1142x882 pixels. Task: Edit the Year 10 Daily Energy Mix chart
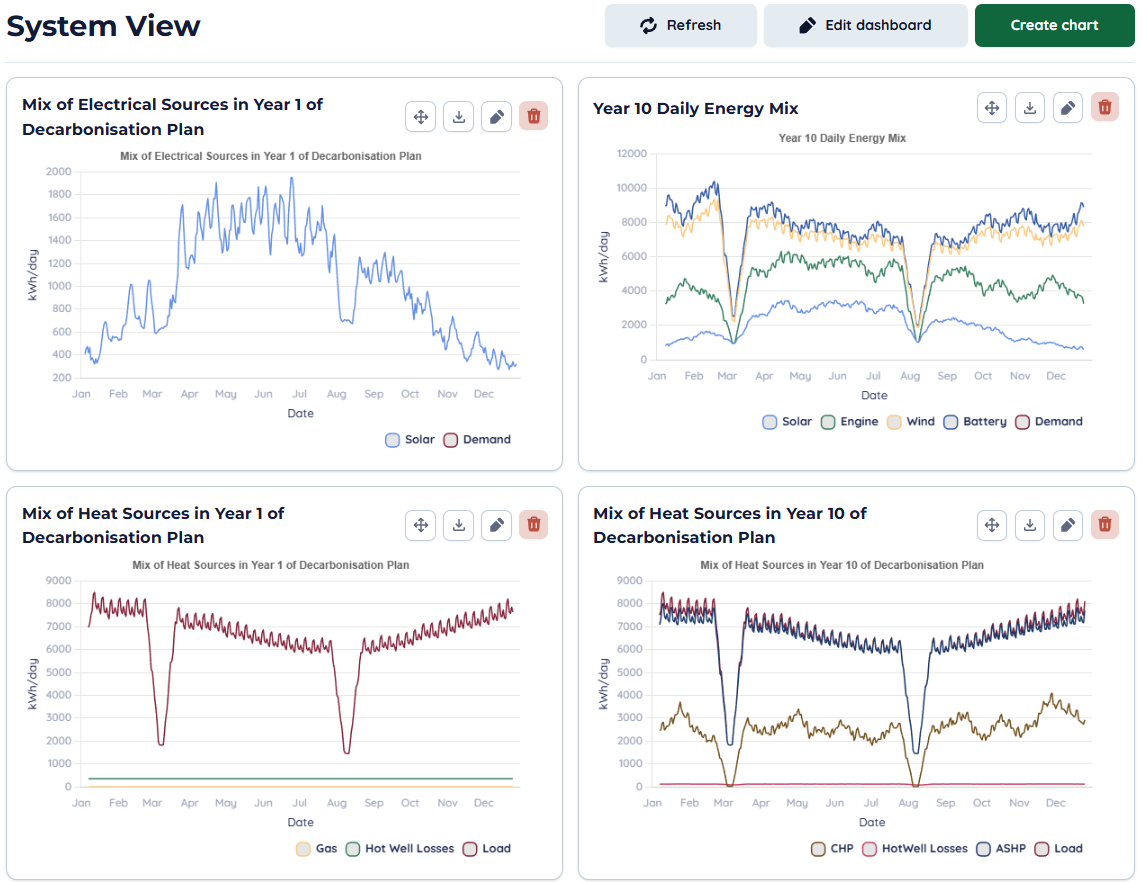(1068, 108)
